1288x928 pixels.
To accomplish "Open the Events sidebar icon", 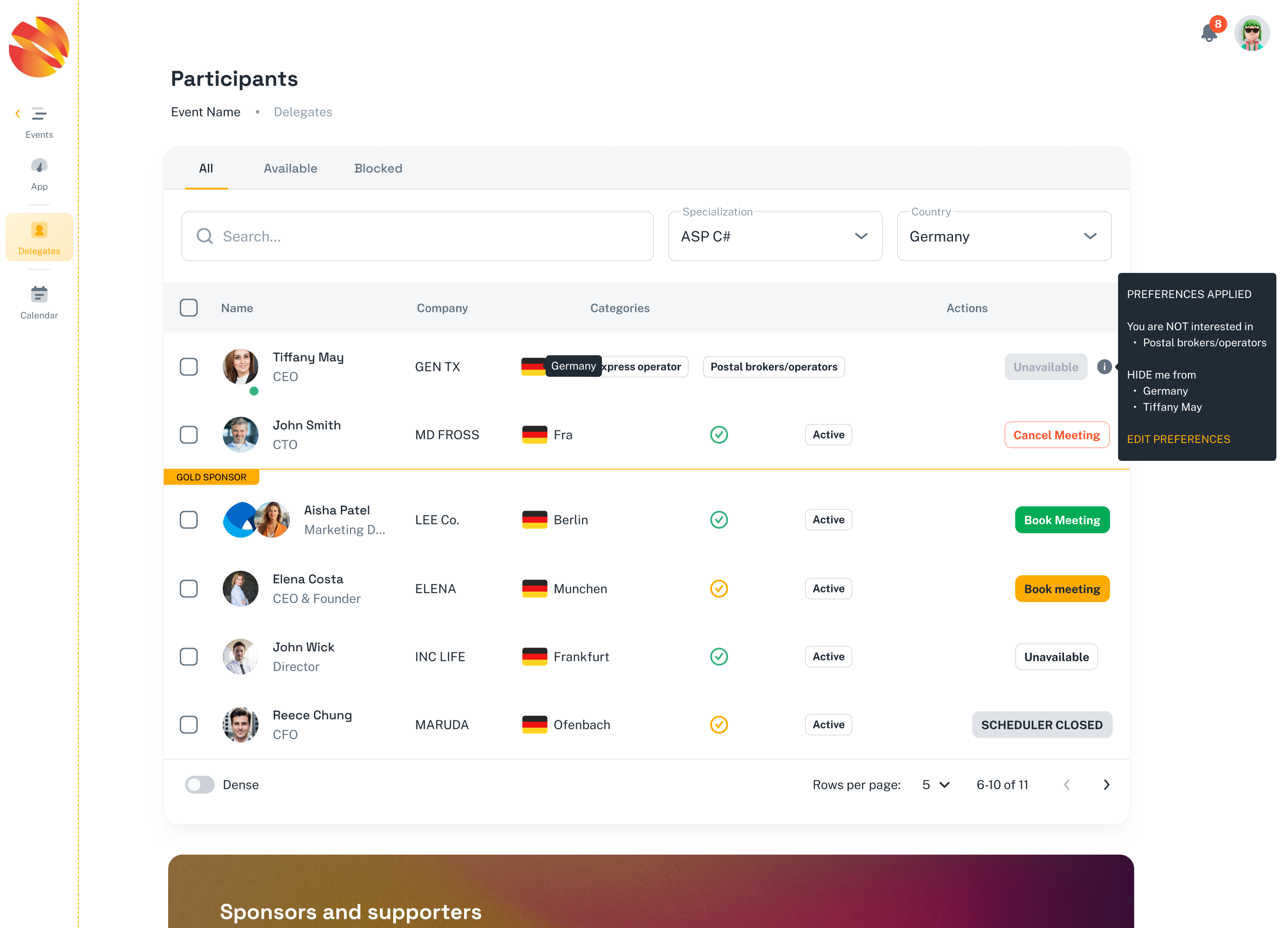I will (39, 114).
